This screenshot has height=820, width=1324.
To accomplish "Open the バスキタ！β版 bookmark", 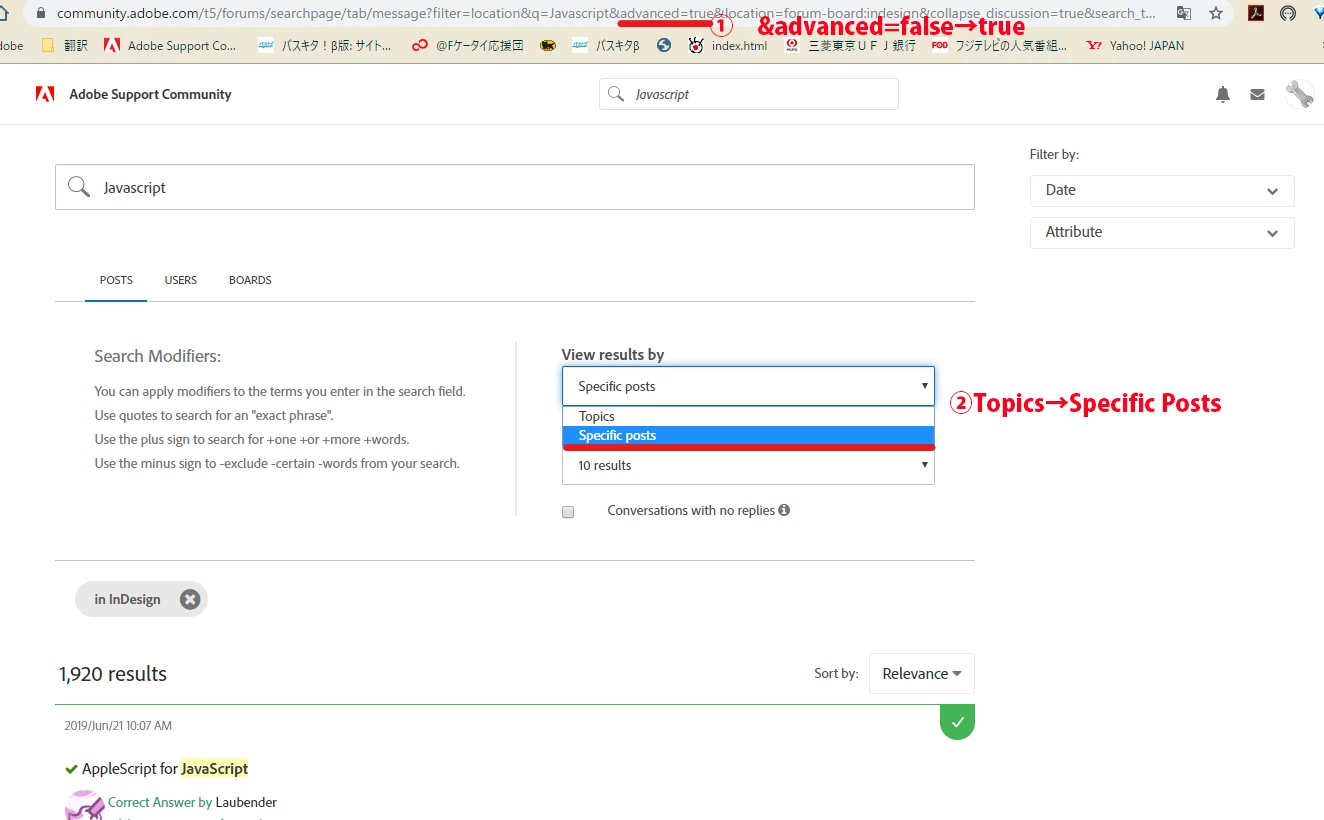I will pyautogui.click(x=325, y=45).
